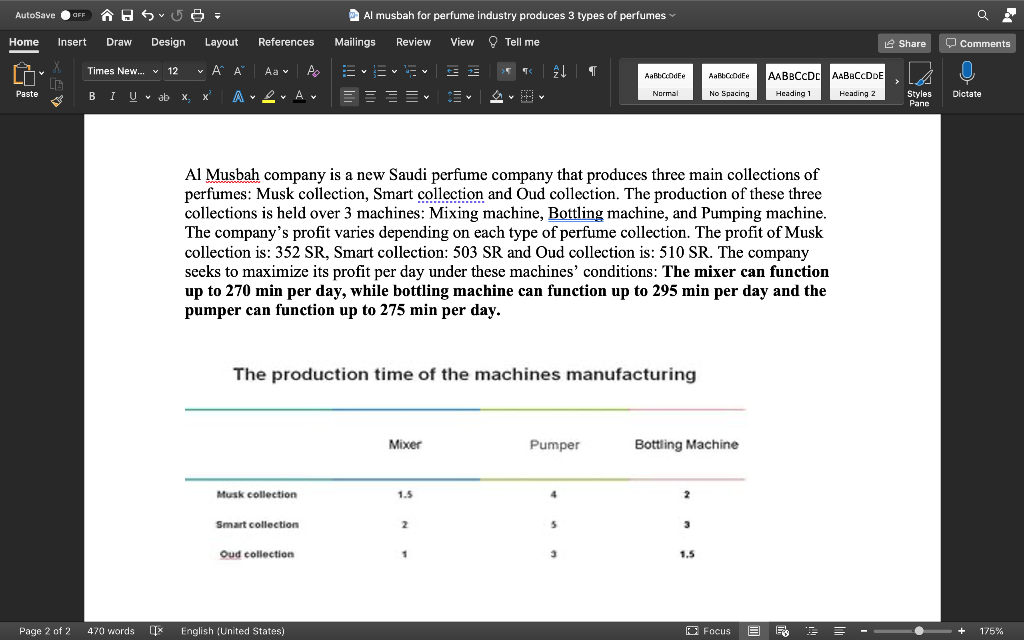Toggle the AutoSave switch
The width and height of the screenshot is (1024, 640).
pyautogui.click(x=74, y=15)
